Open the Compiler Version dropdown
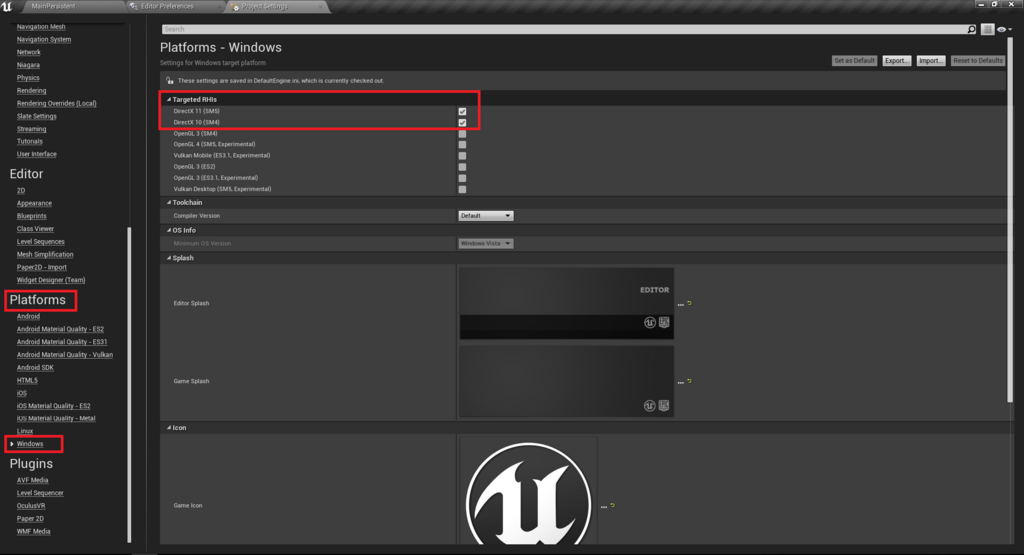The height and width of the screenshot is (555, 1024). [485, 215]
